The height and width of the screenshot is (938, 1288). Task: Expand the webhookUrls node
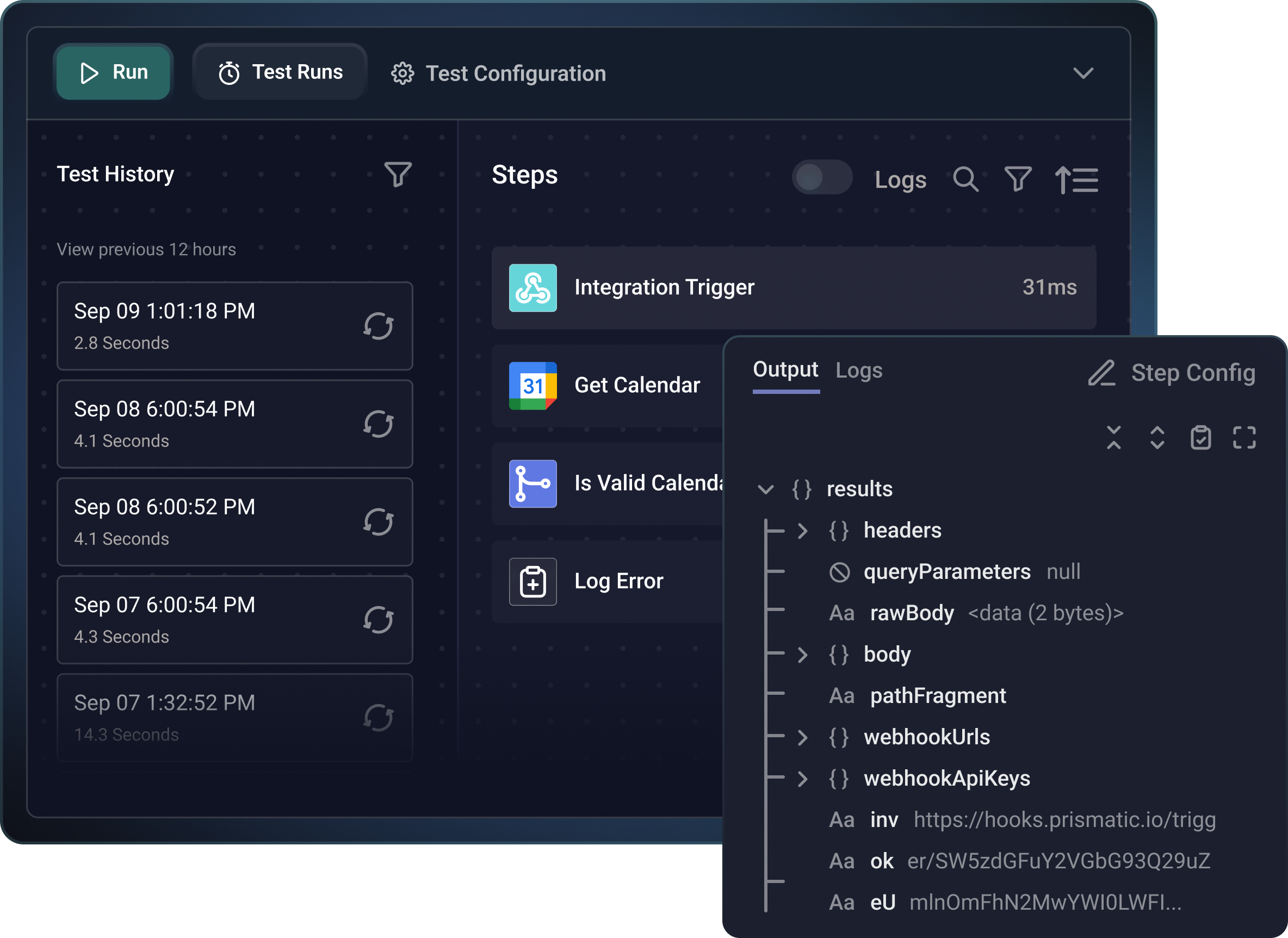802,737
